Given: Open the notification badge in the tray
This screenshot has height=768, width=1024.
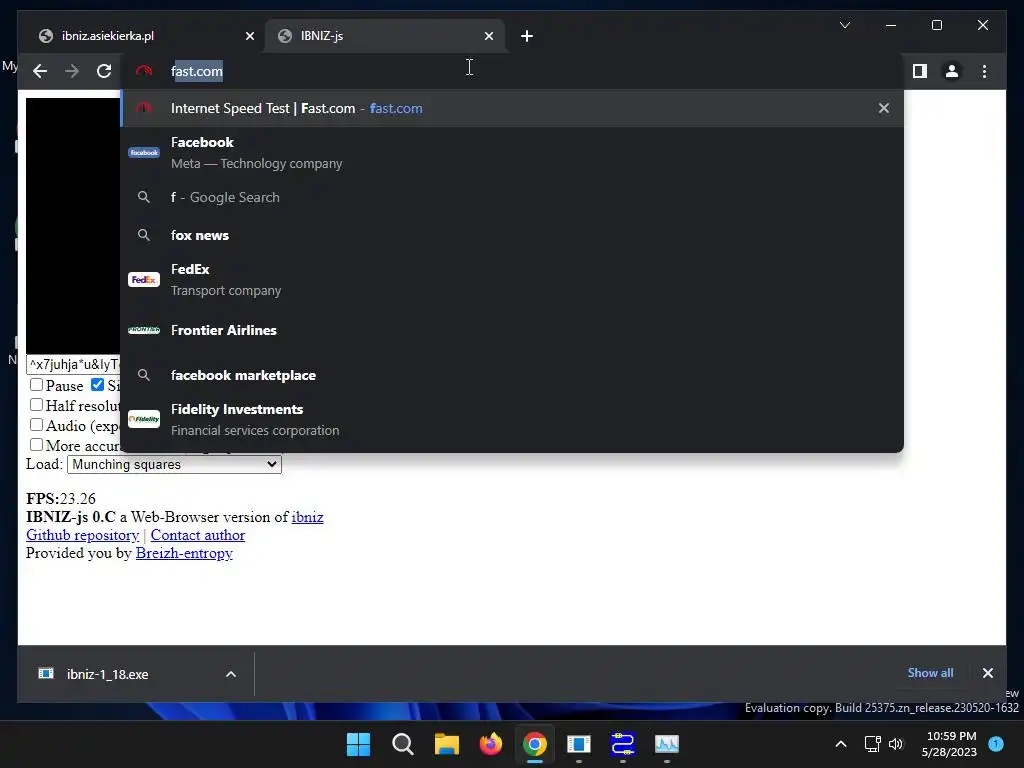Looking at the screenshot, I should (x=996, y=744).
